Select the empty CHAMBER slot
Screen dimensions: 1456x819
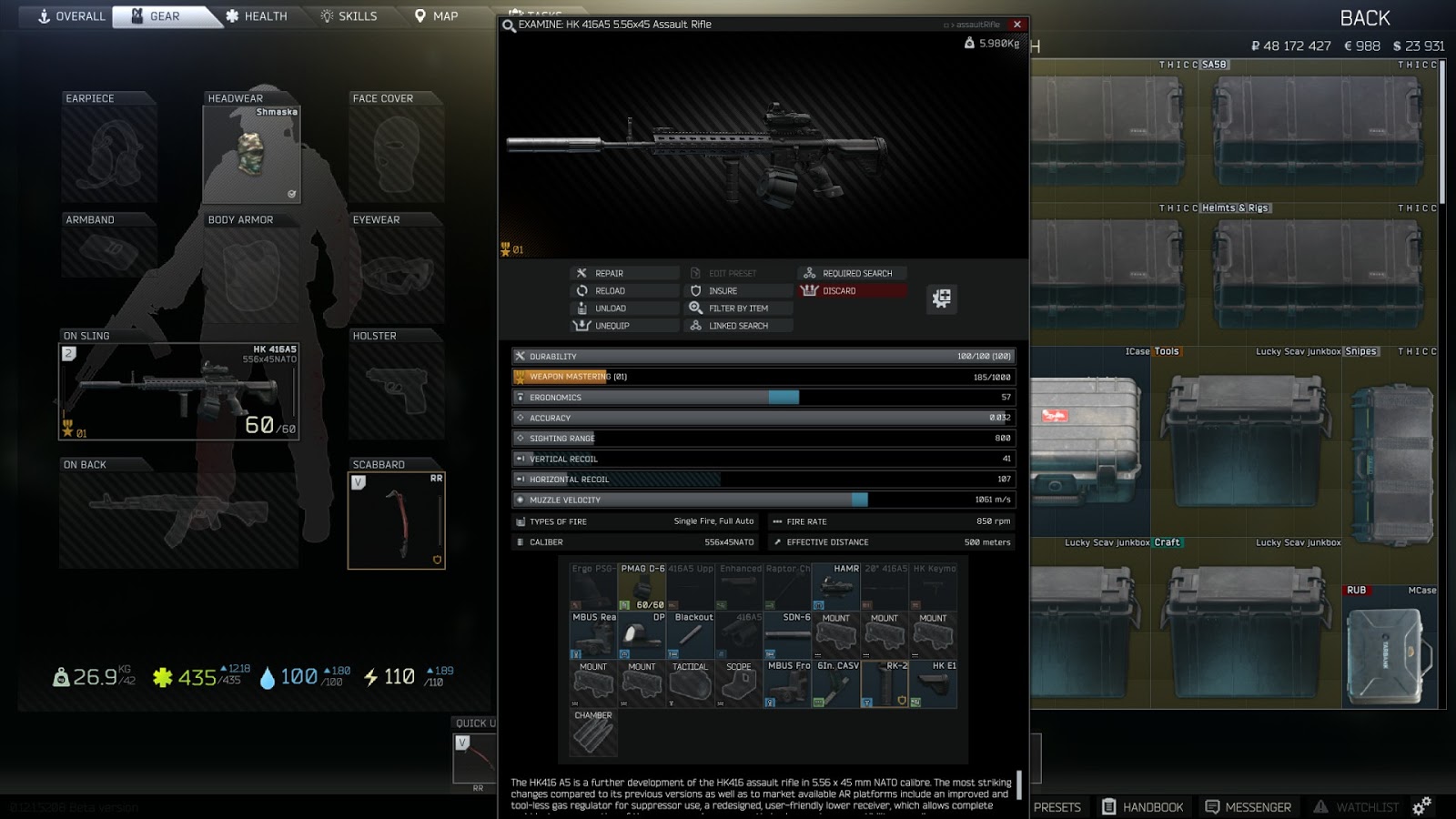(593, 733)
